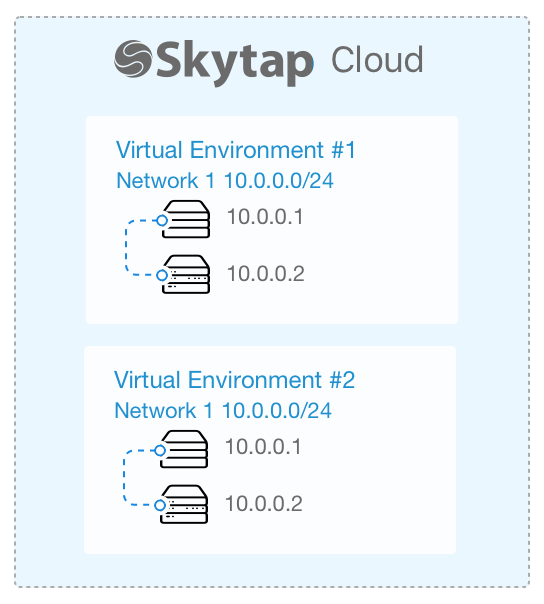544x604 pixels.
Task: Click the Cloud label beside Skytap
Action: point(377,59)
